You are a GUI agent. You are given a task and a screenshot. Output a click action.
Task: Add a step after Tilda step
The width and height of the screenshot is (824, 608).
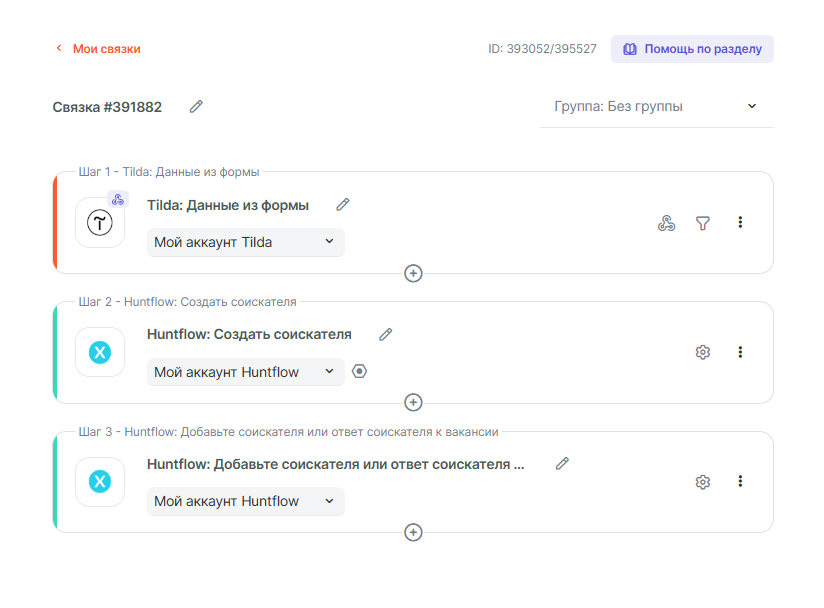pyautogui.click(x=413, y=273)
